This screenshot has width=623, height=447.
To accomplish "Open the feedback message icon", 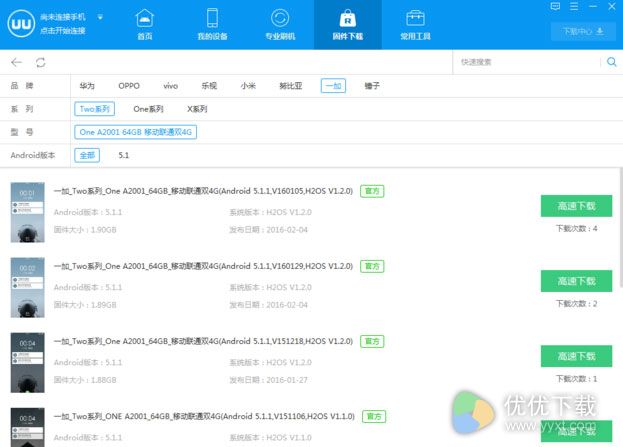I will click(x=555, y=6).
